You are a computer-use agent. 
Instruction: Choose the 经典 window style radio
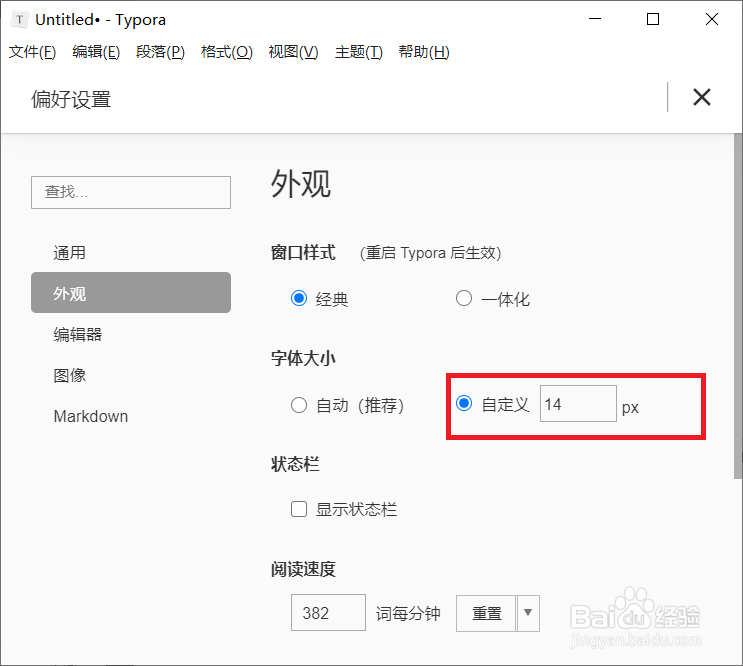(299, 298)
